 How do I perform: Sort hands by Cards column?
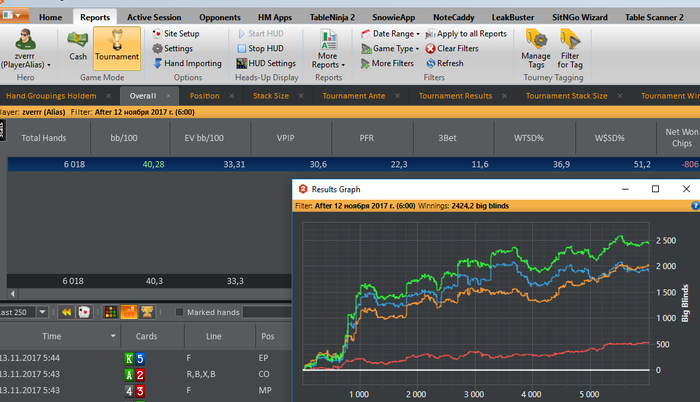[146, 336]
